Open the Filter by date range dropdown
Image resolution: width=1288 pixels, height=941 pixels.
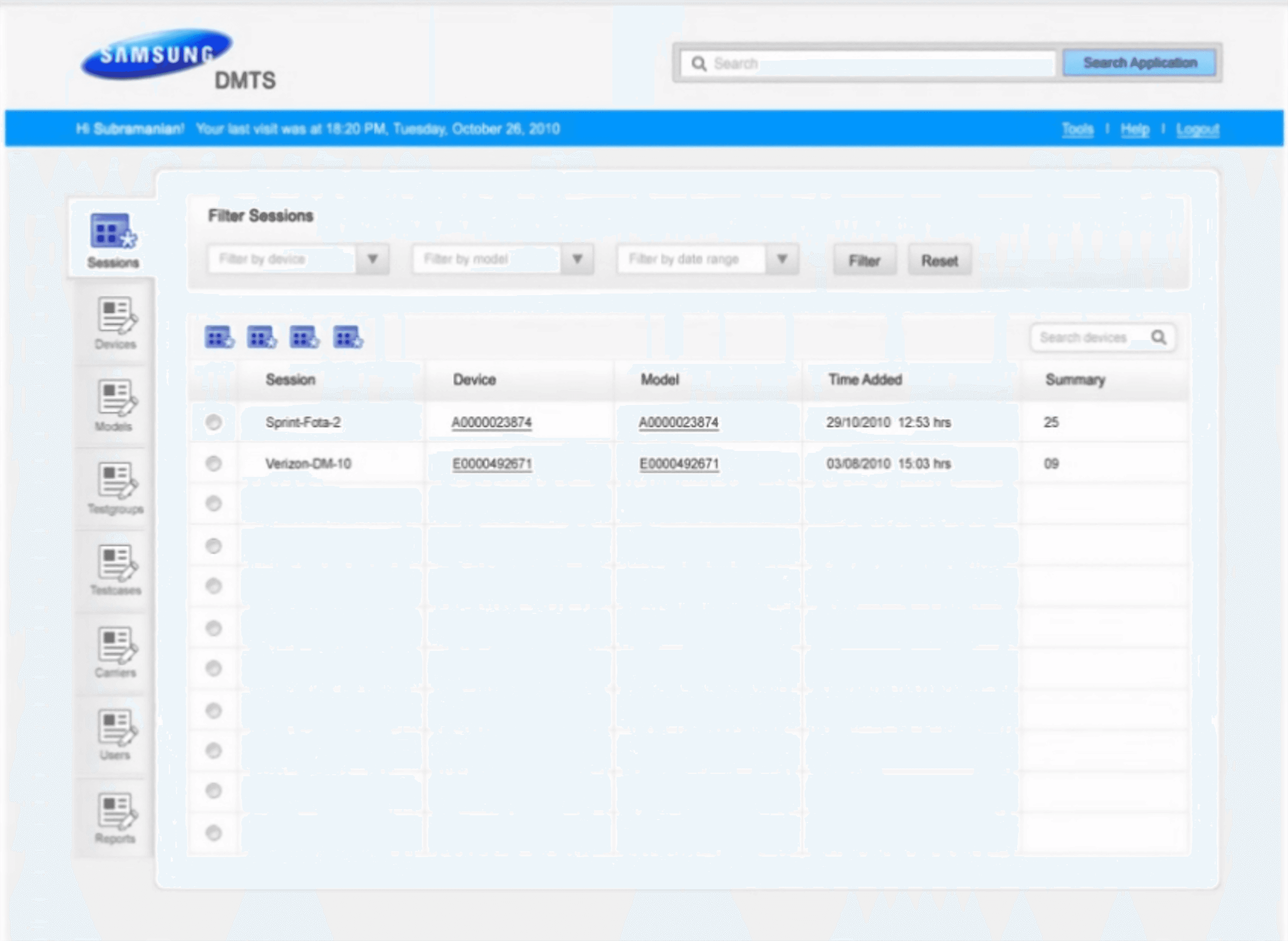pos(782,259)
